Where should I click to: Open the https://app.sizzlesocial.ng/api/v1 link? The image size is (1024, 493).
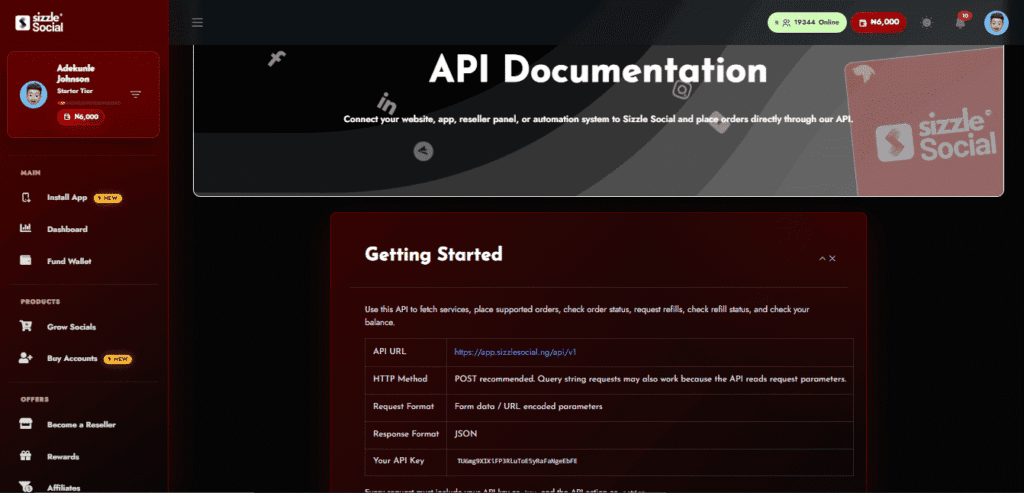point(515,351)
